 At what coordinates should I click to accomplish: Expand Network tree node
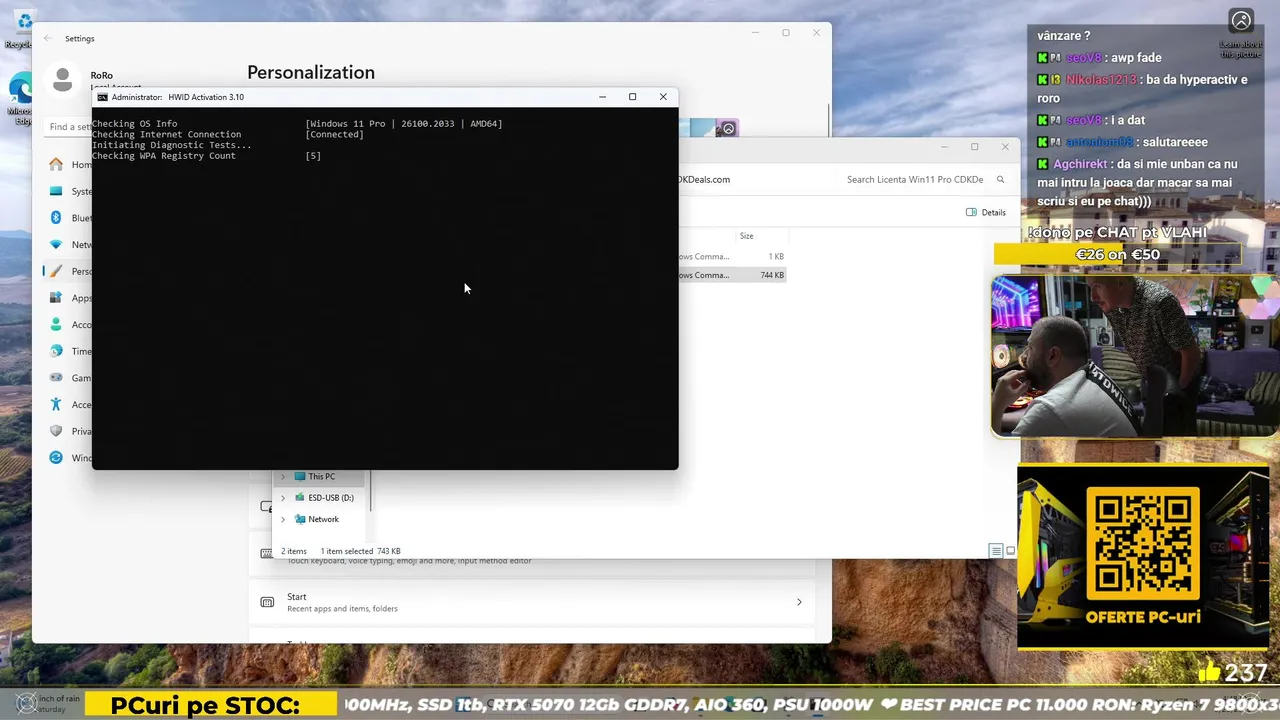(x=283, y=519)
